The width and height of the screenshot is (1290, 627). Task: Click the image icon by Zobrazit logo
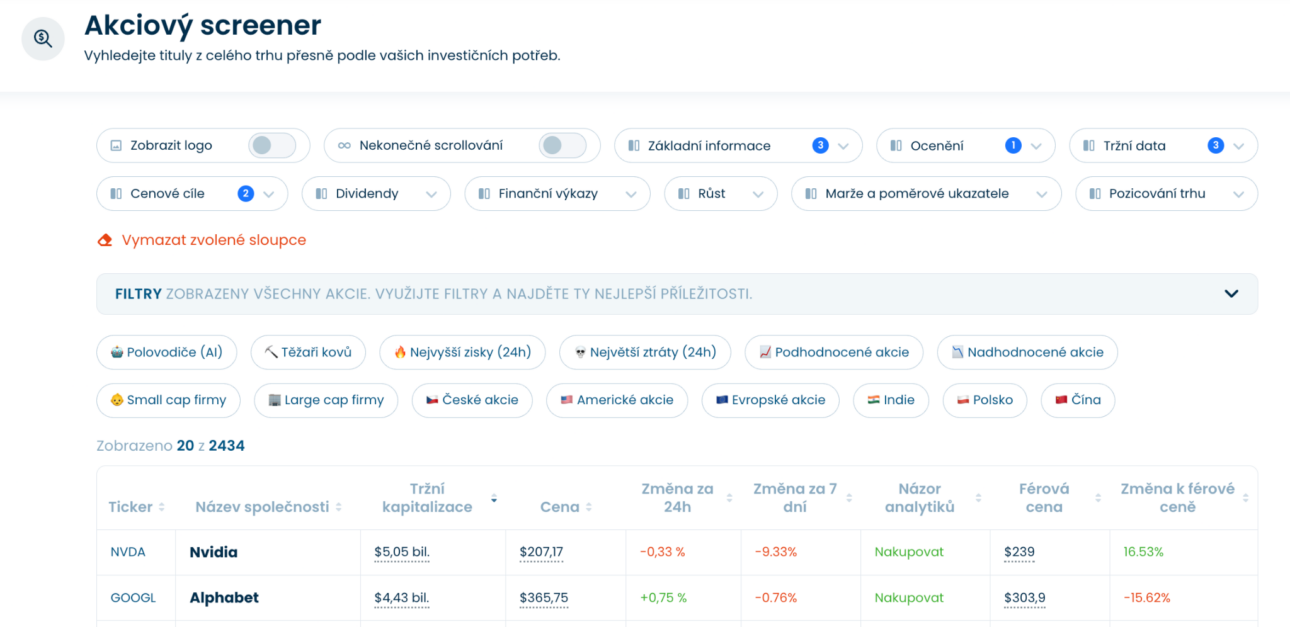(116, 145)
